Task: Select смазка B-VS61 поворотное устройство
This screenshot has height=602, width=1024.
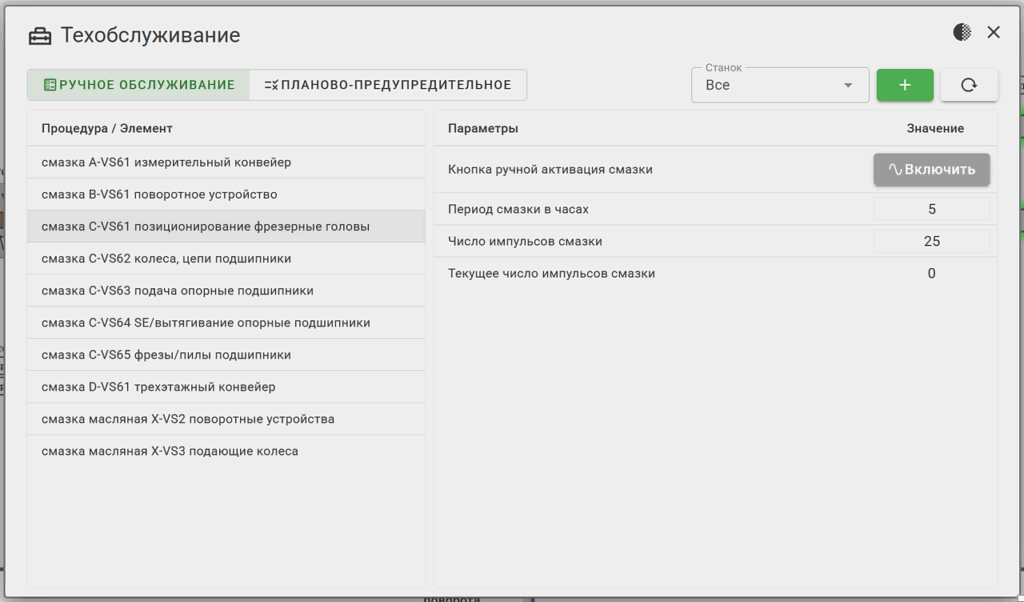Action: (226, 194)
